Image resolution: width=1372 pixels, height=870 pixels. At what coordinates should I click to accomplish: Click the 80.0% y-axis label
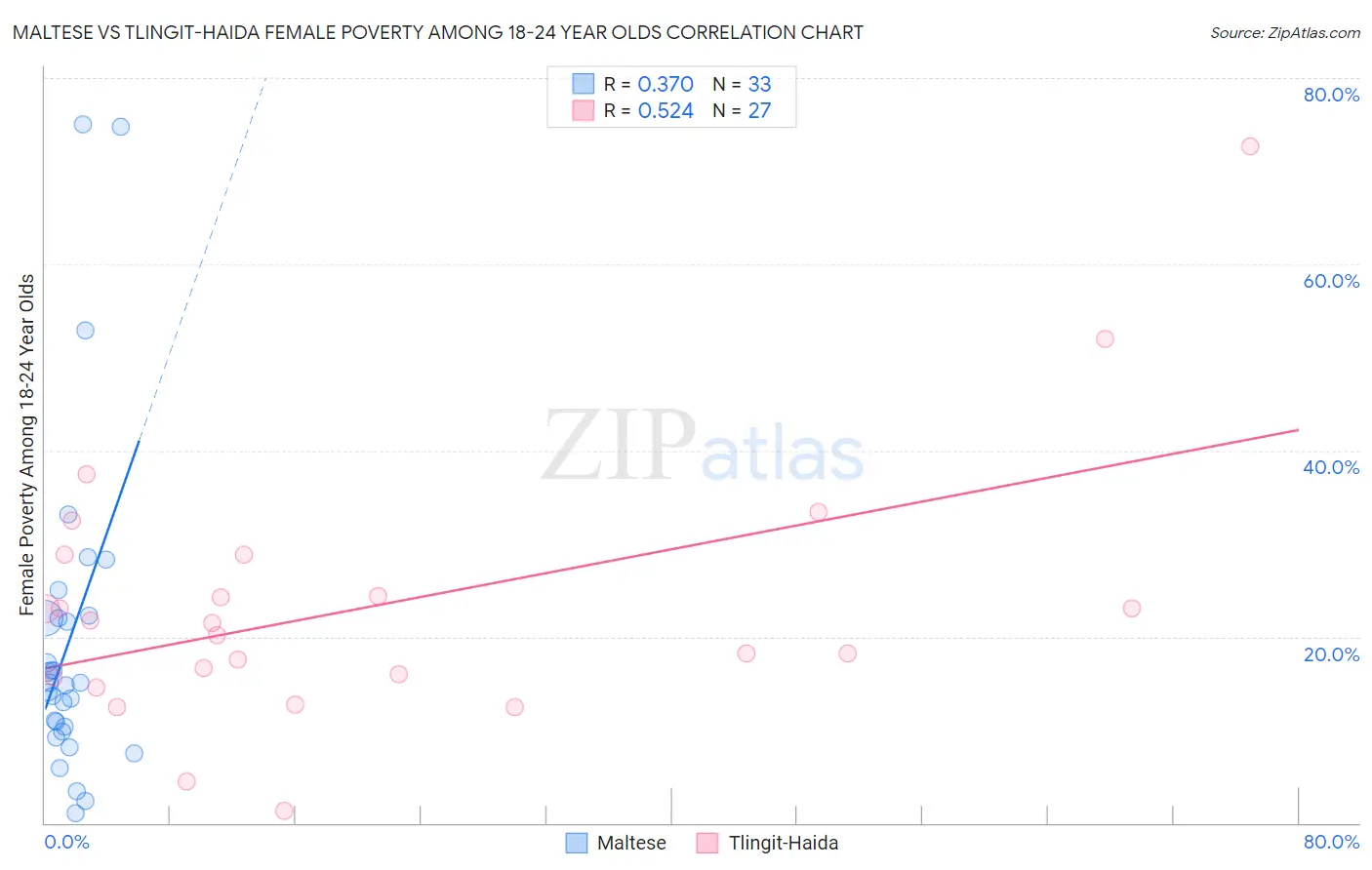(x=1331, y=95)
